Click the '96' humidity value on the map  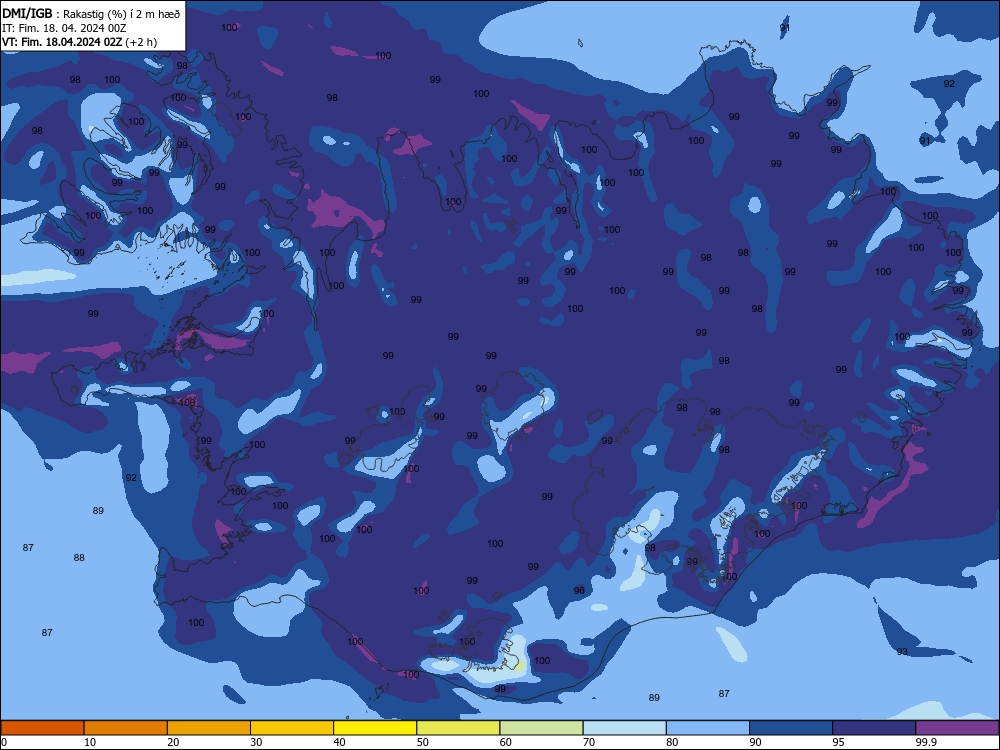pyautogui.click(x=579, y=591)
